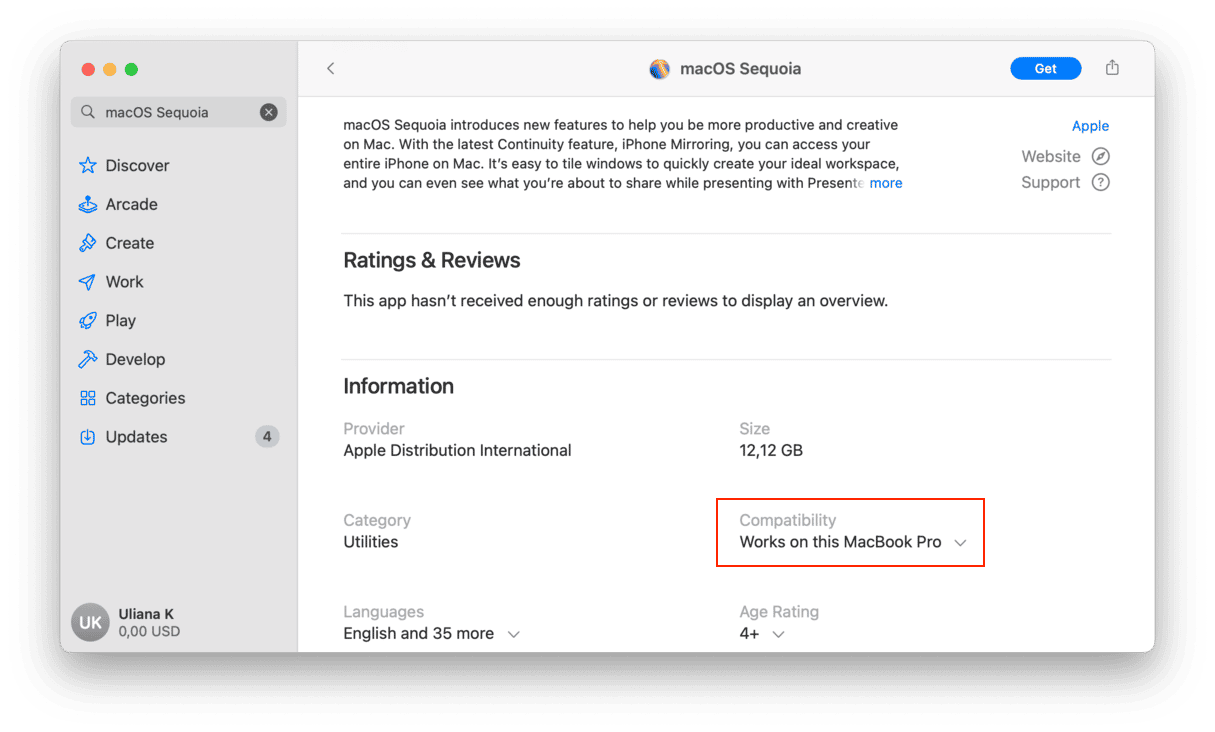Visit the Website compass link
1215x732 pixels.
pyautogui.click(x=1100, y=156)
